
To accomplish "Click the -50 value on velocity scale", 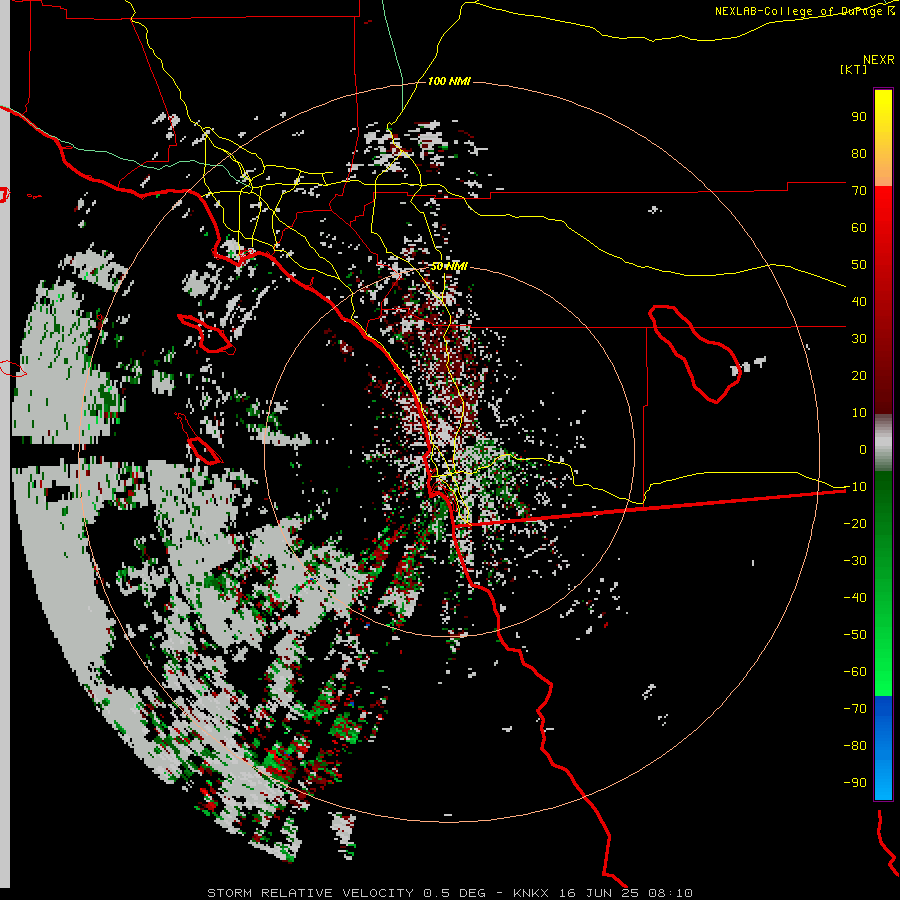I will coord(855,635).
